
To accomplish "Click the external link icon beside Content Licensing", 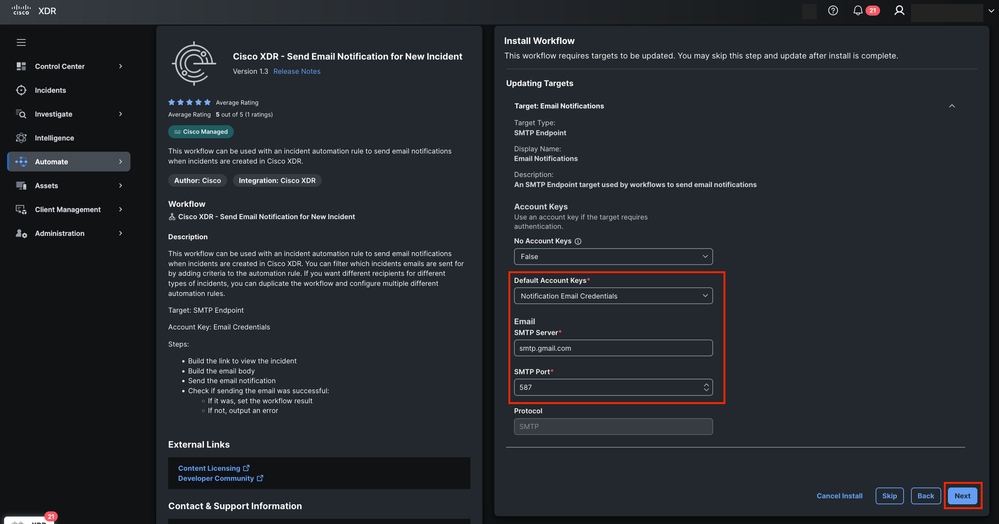I will 246,468.
